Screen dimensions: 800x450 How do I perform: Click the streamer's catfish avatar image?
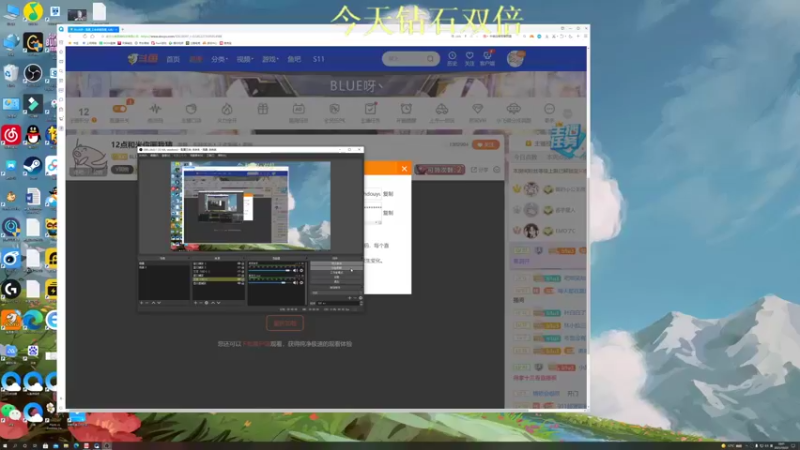coord(88,157)
